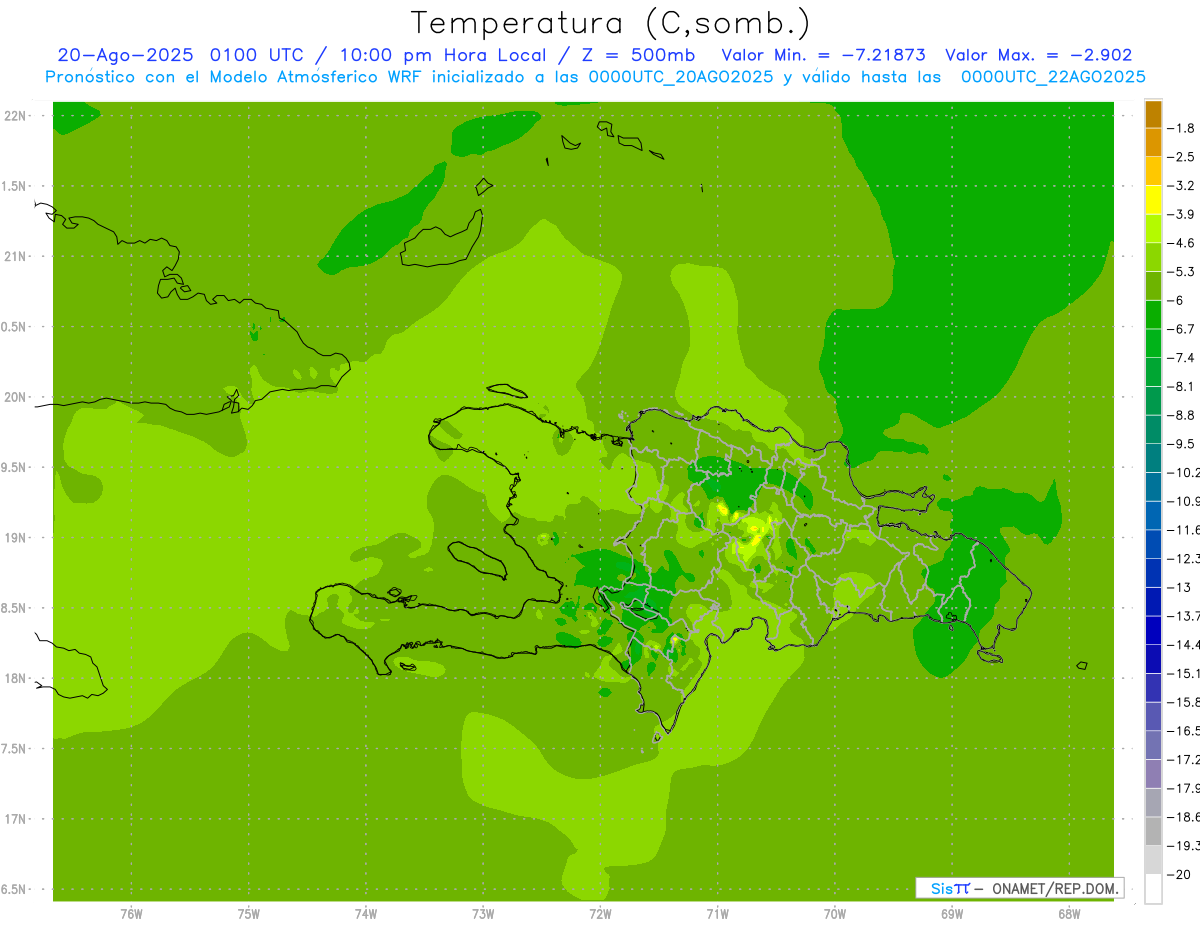
Task: Click the '21N' latitude axis label
Action: pos(16,256)
